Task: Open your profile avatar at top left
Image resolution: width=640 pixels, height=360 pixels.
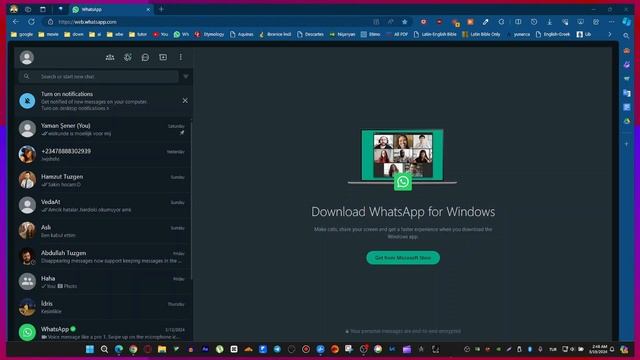Action: click(x=27, y=58)
